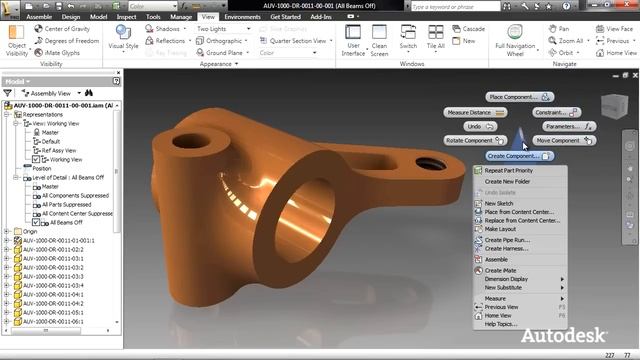Cascade open windows
This screenshot has height=360, width=640.
(x=469, y=29)
